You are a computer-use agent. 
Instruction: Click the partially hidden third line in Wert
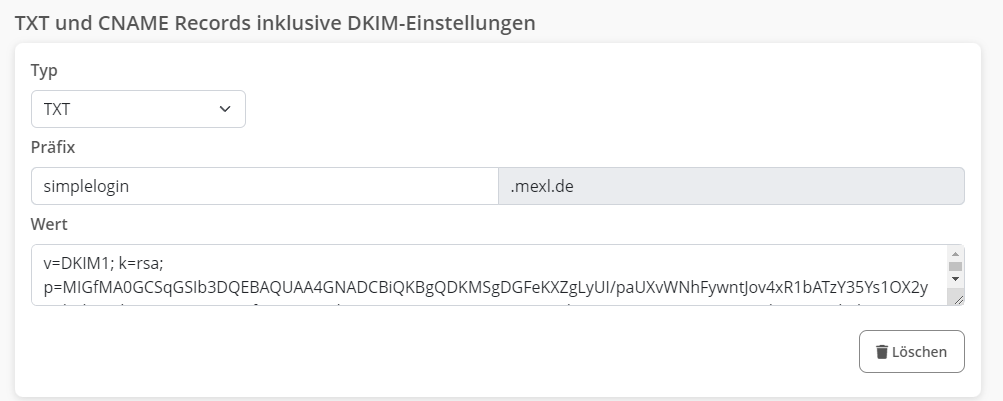(x=486, y=301)
